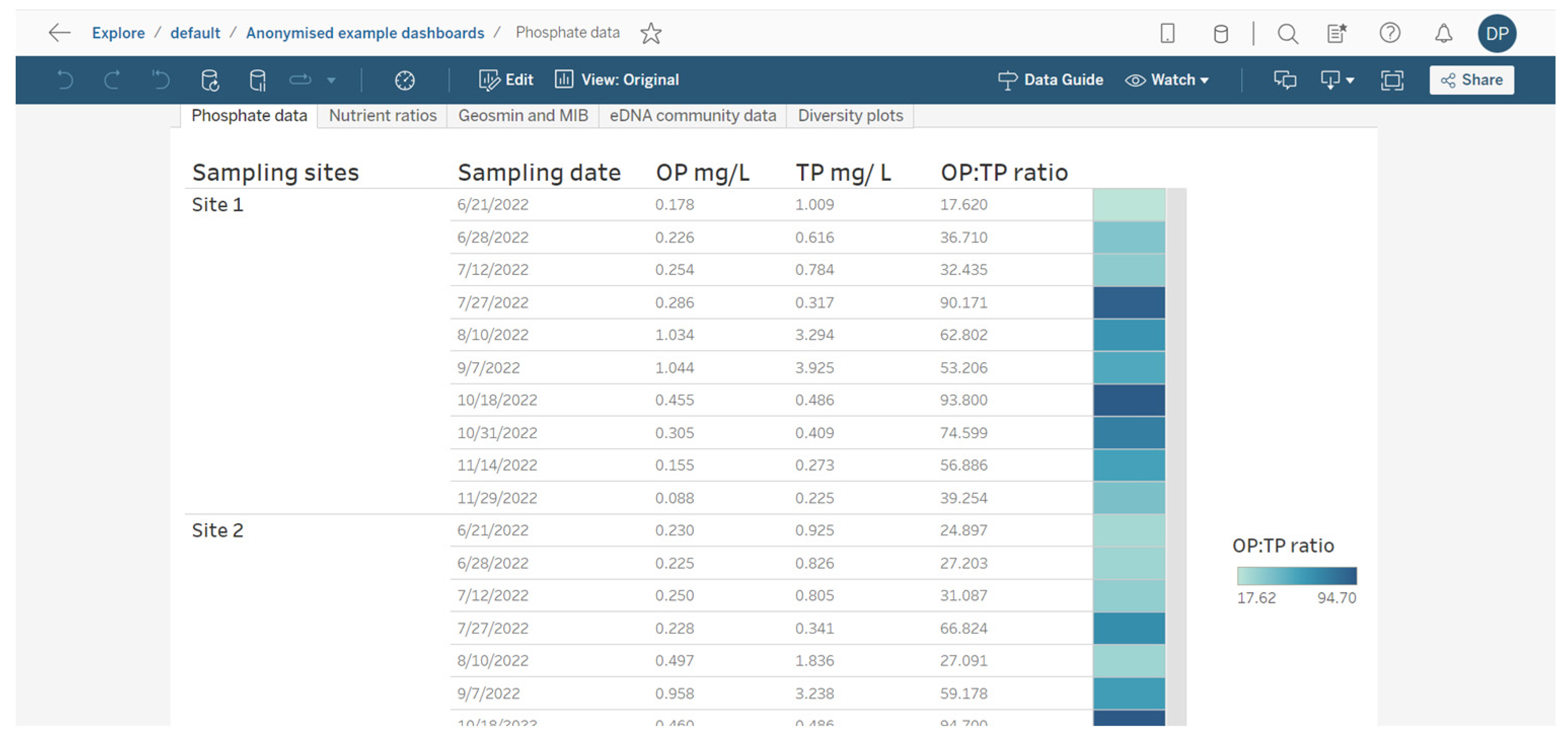Click the refresh data source icon
Viewport: 1568px width, 742px height.
coord(210,80)
